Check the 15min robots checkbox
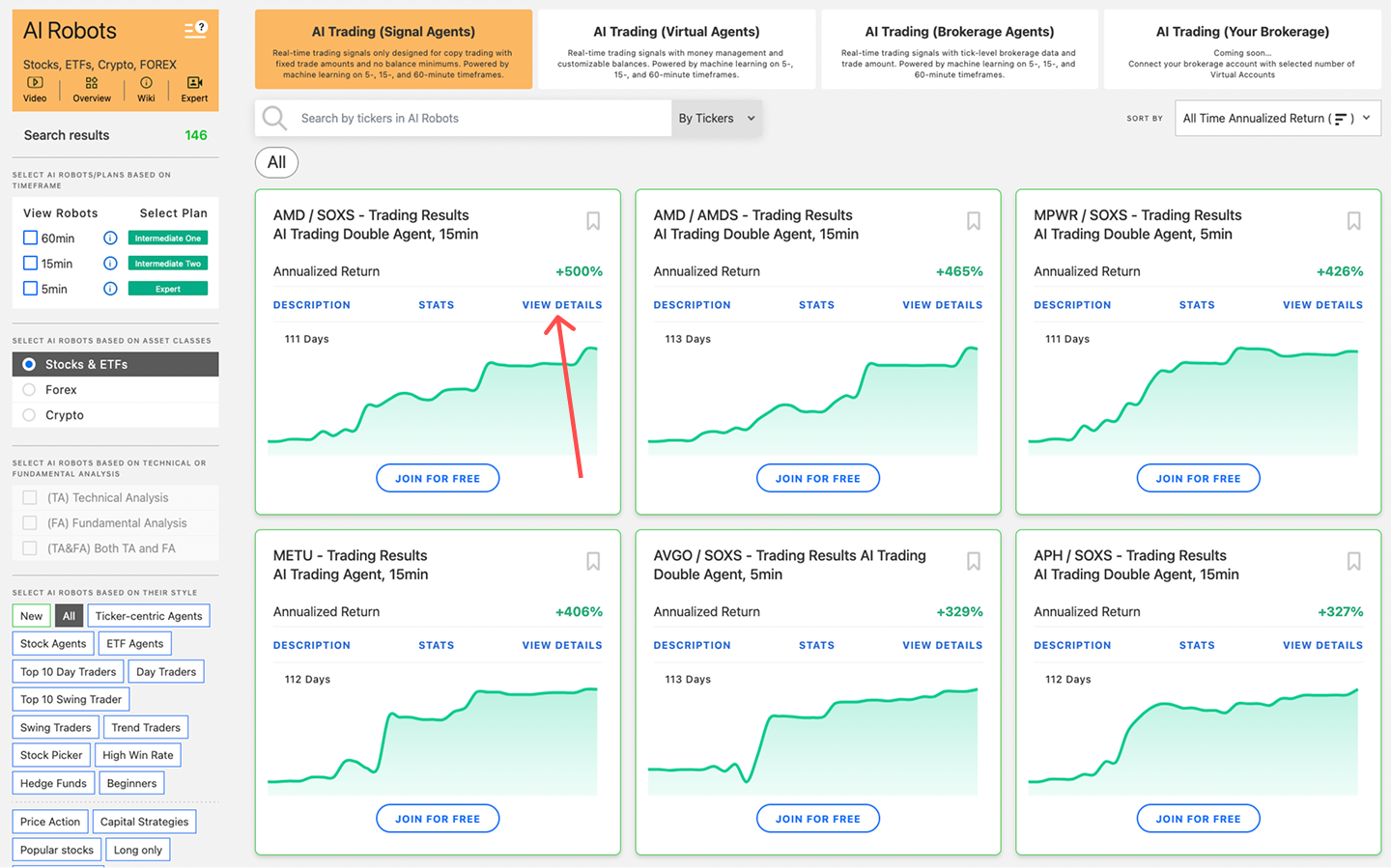 [x=30, y=263]
